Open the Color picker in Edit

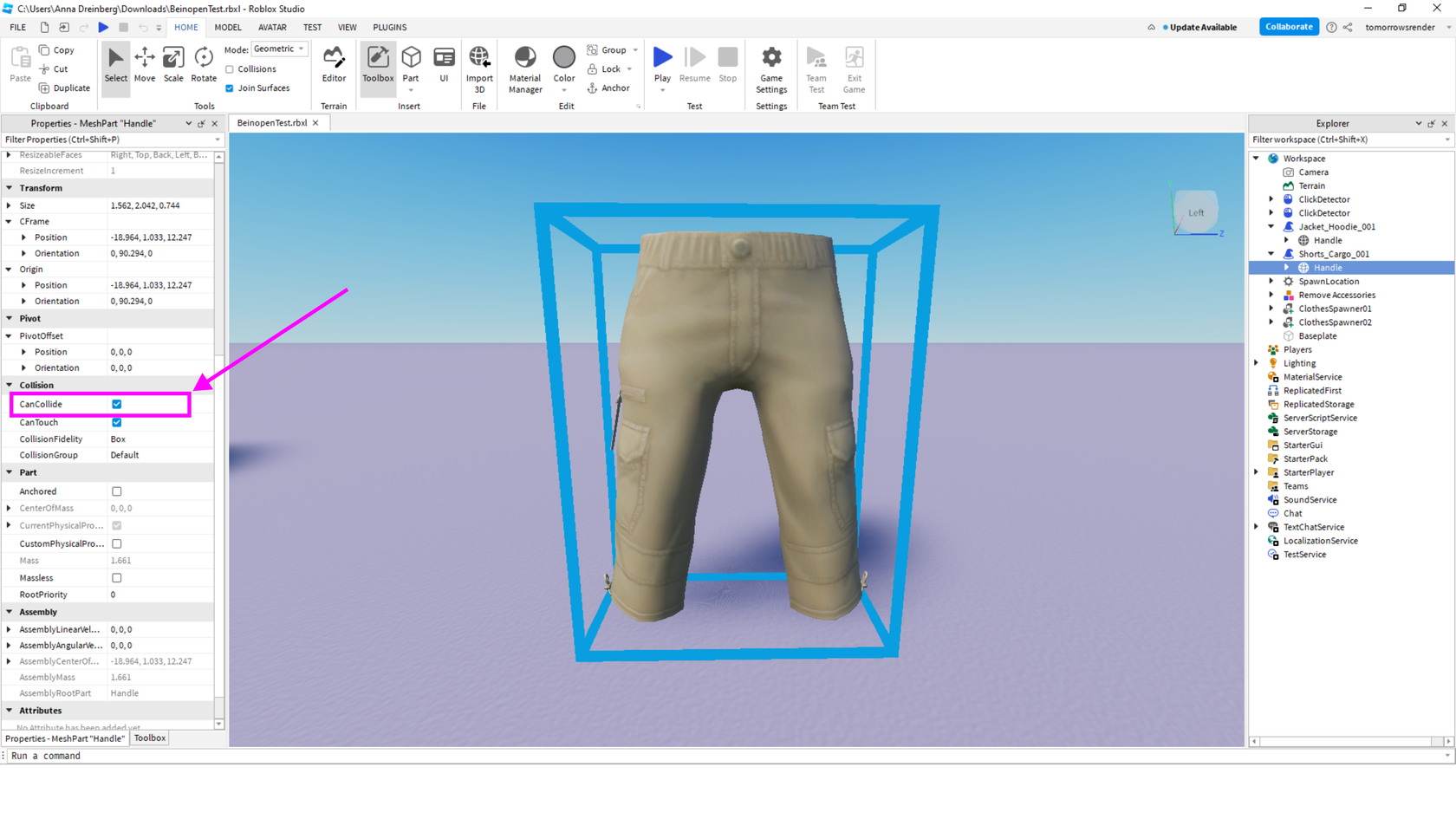[563, 64]
